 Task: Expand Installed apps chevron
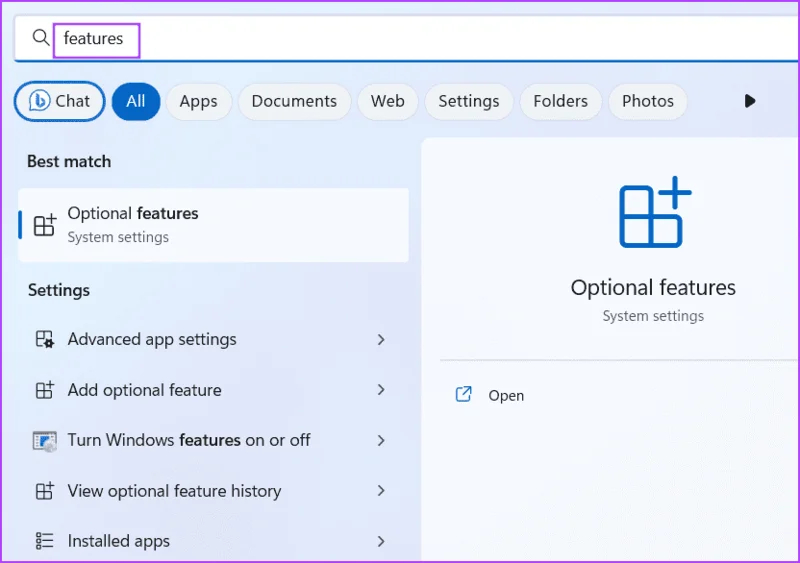point(381,541)
